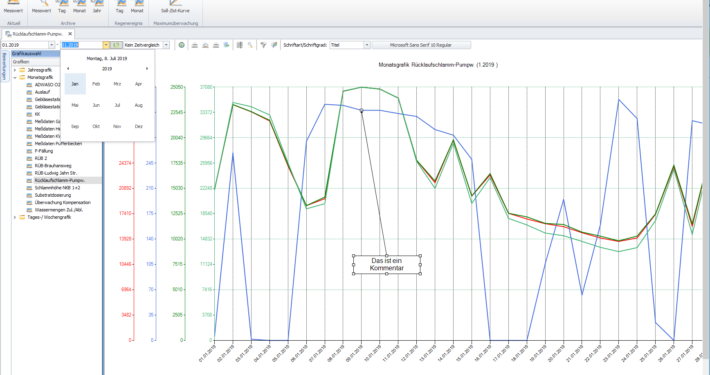Screen dimensions: 710x375
Task: Click the magnifier zoom toolbar icon
Action: 249,45
